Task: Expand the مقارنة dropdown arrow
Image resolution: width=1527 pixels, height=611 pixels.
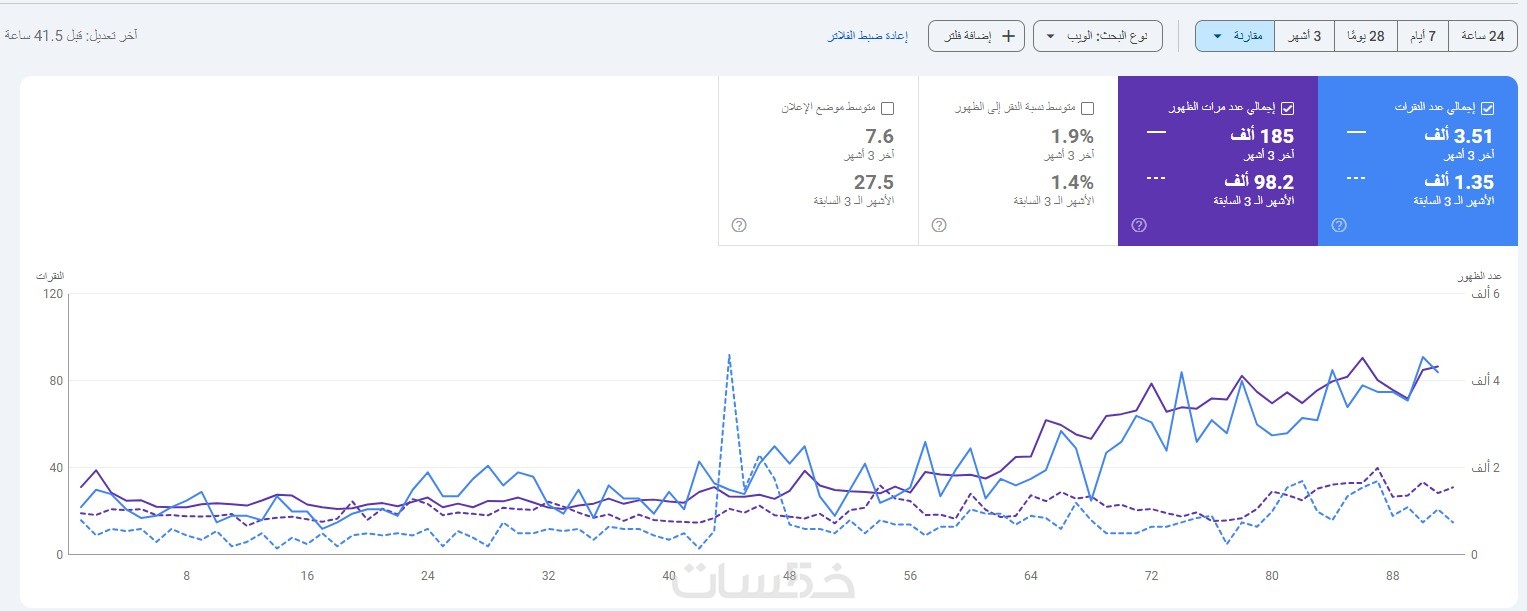Action: click(x=1217, y=37)
